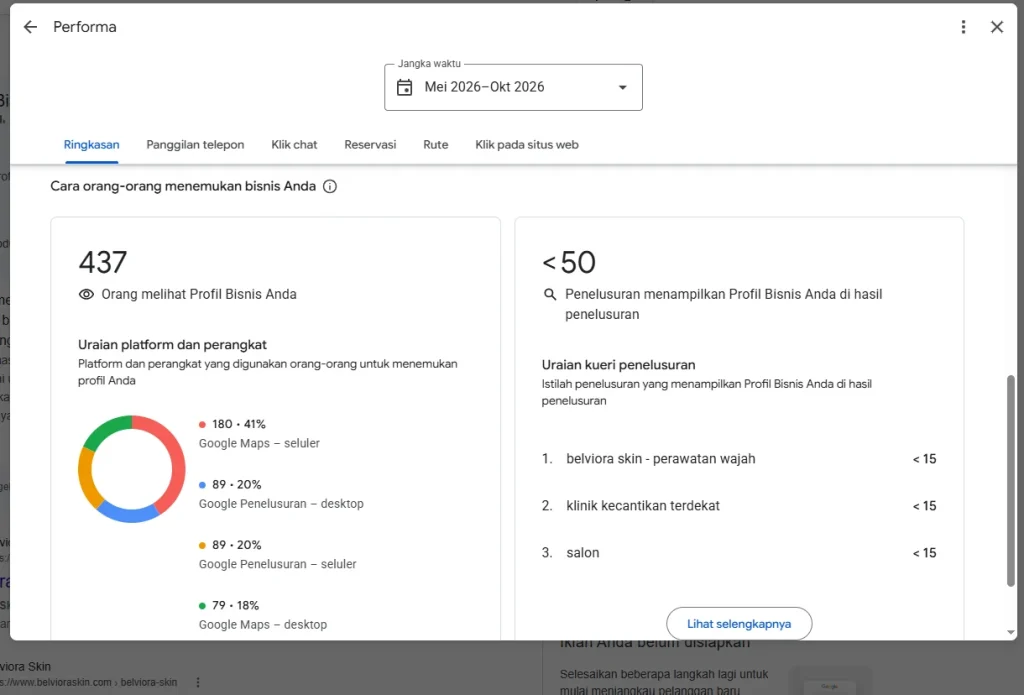Click the blue Google Penelusuran desktop legend dot
Screen dimensions: 1024x695
(x=202, y=485)
